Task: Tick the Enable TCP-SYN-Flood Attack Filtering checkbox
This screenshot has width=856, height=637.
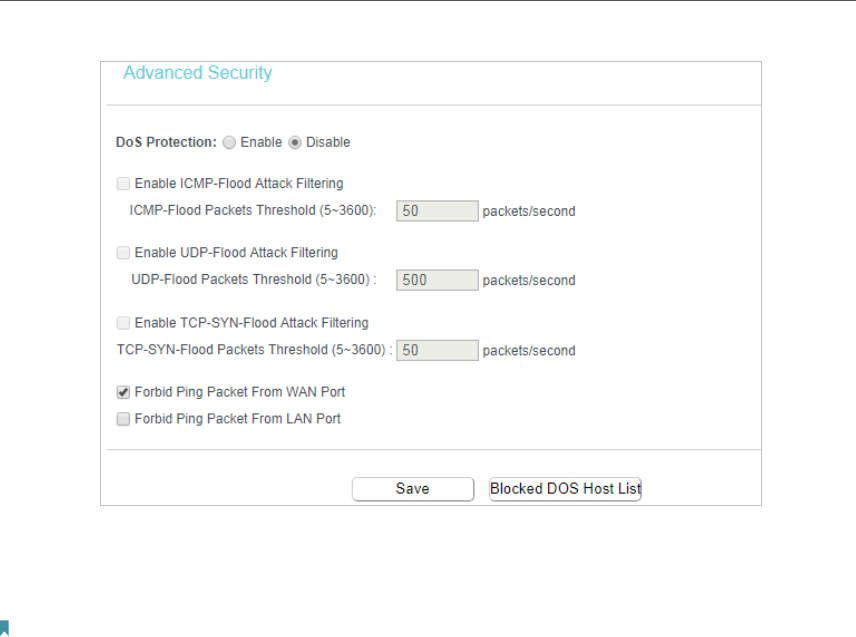Action: (123, 323)
